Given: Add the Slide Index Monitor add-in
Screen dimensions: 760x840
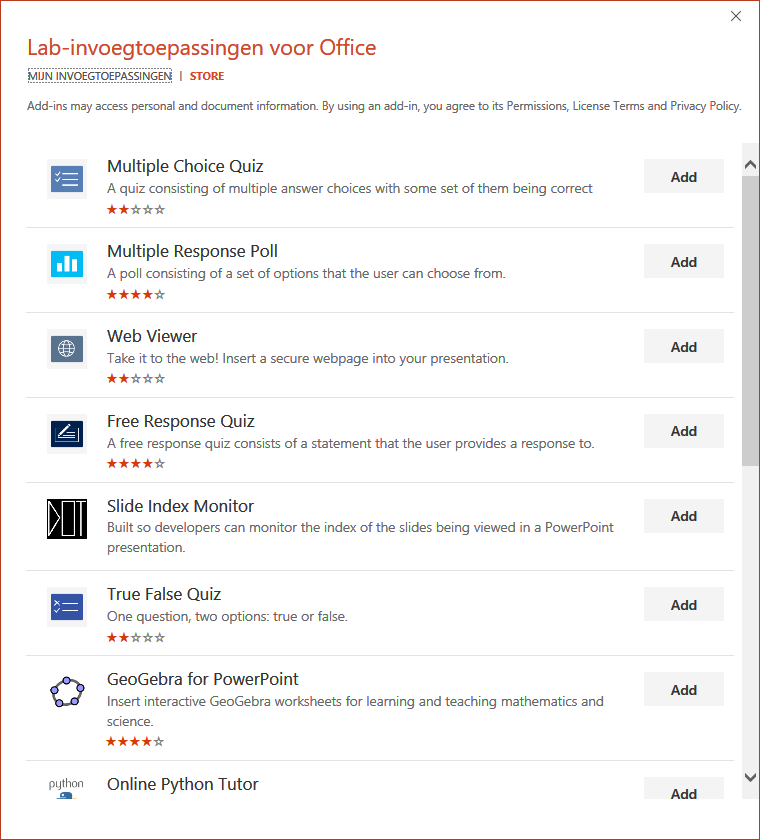Looking at the screenshot, I should [684, 516].
